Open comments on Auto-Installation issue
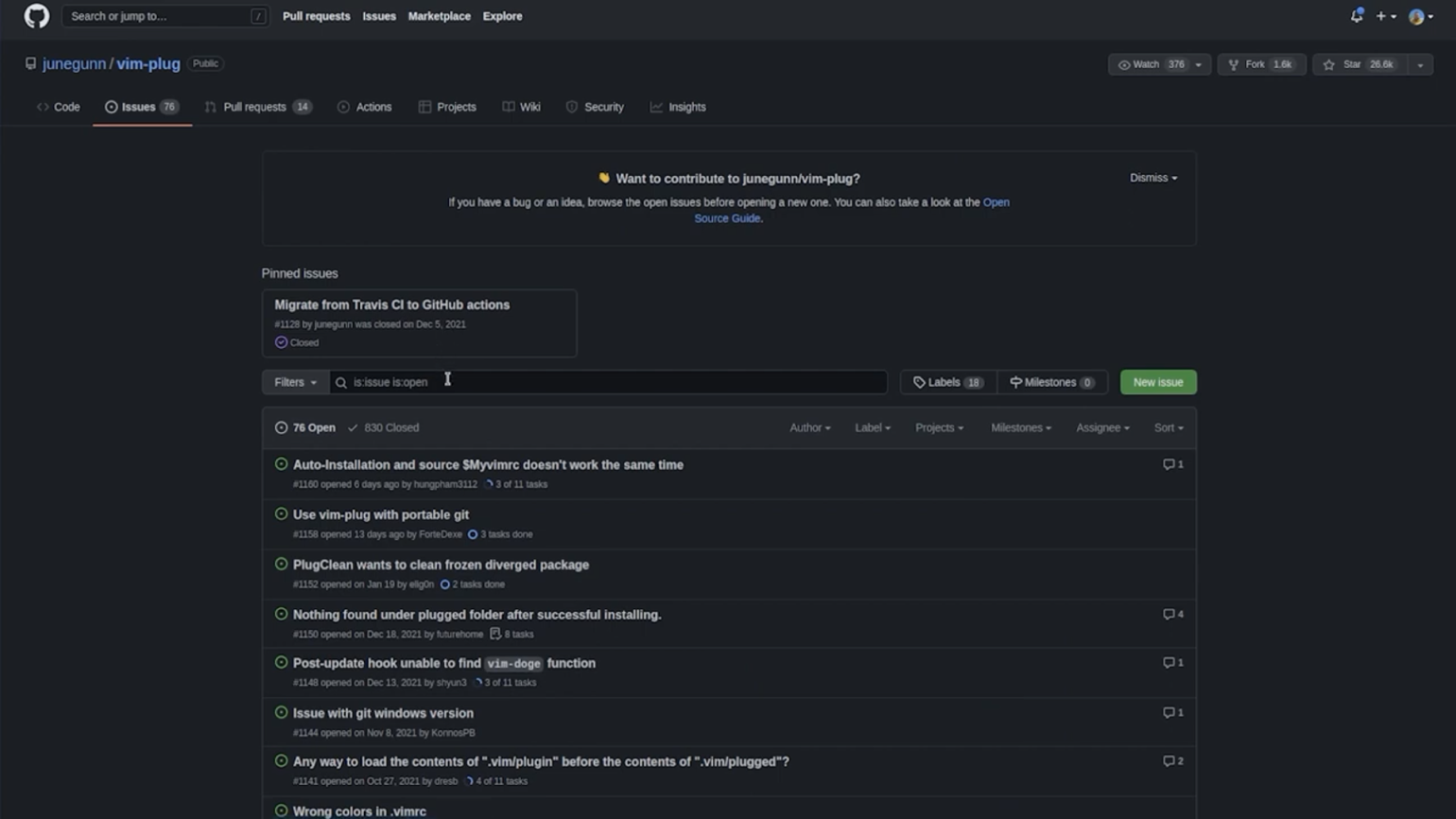 point(1172,464)
